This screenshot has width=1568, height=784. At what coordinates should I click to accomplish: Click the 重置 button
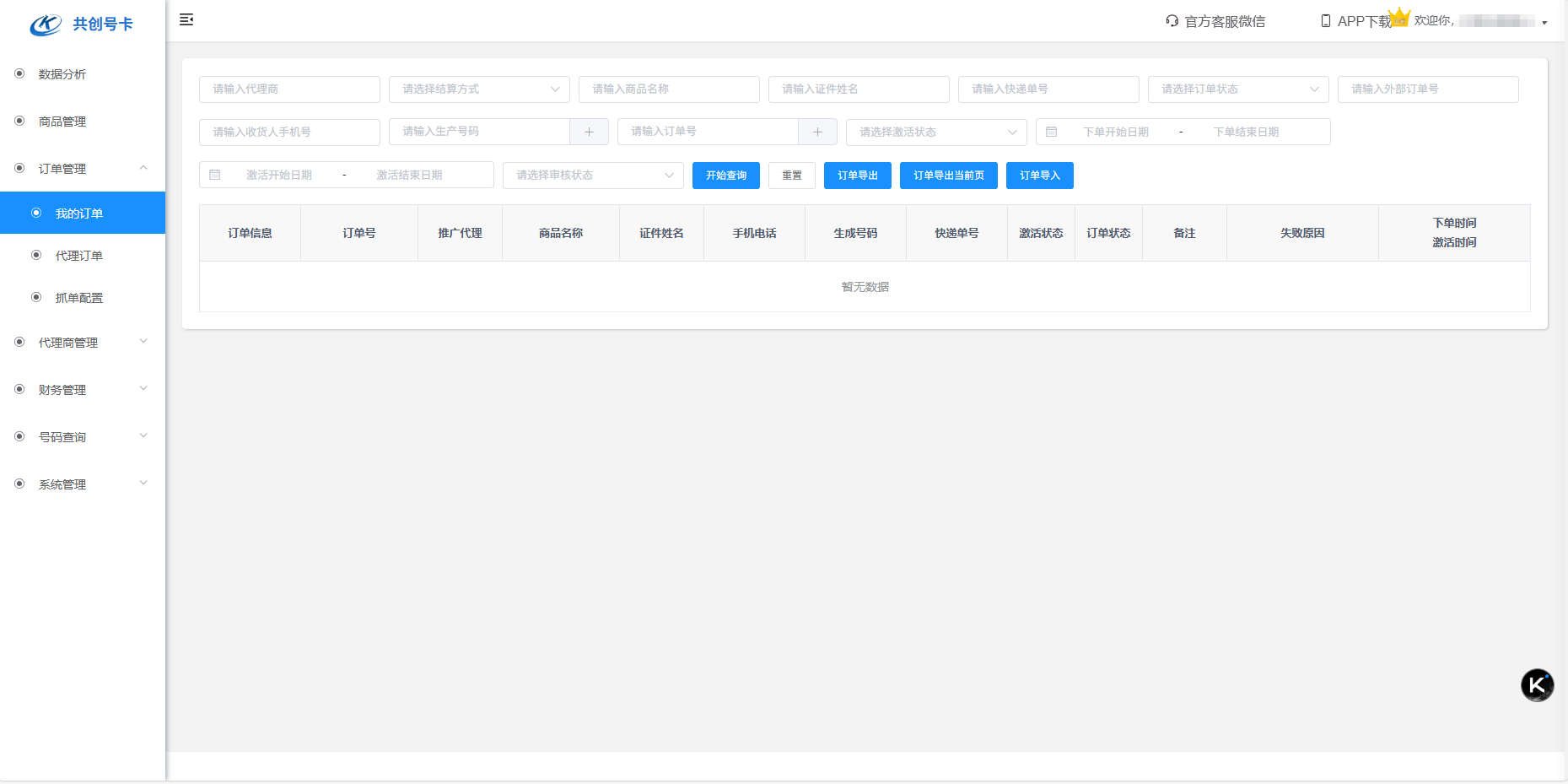791,176
